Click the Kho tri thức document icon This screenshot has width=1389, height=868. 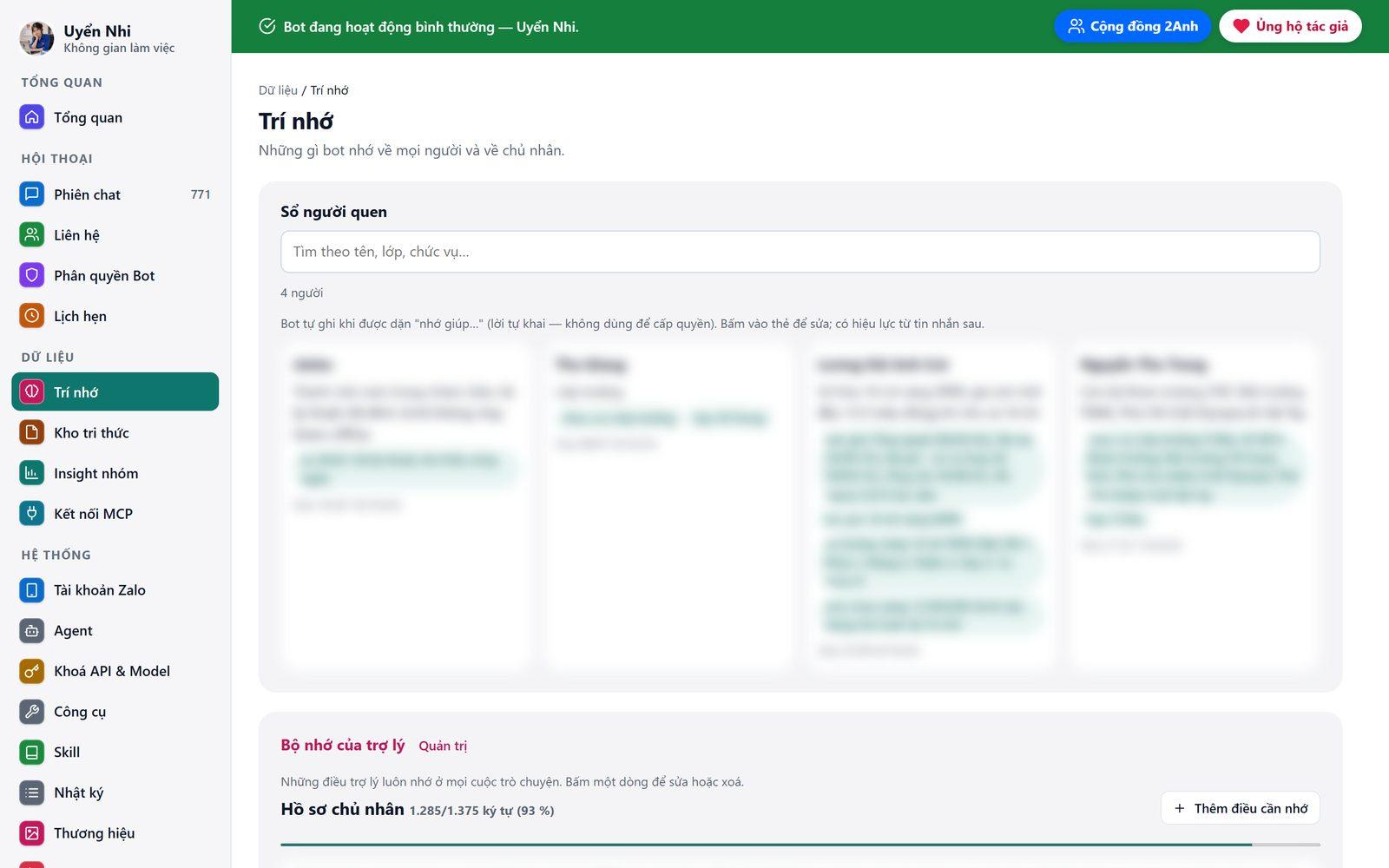tap(32, 432)
